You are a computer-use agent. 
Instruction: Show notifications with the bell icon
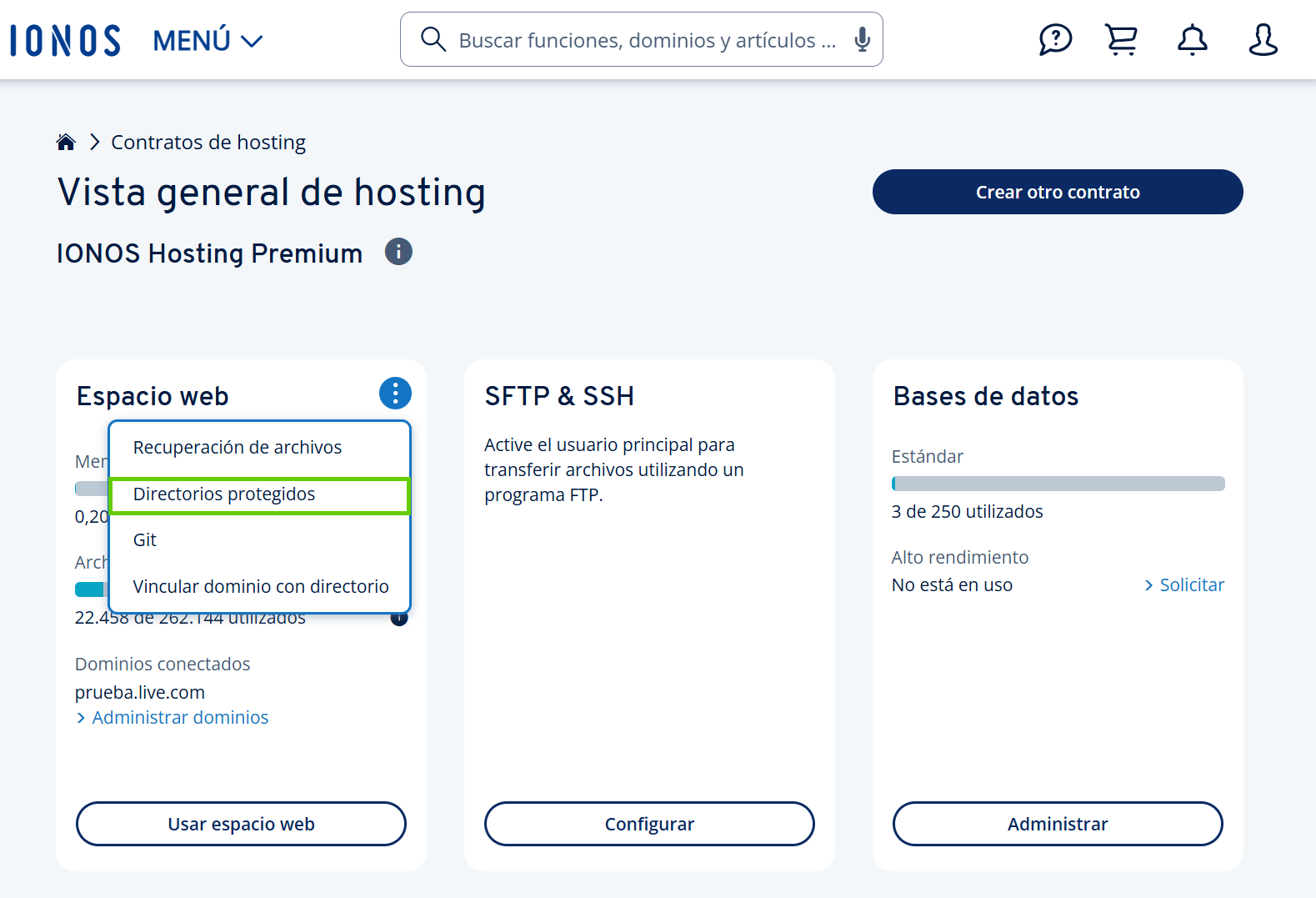(x=1193, y=39)
